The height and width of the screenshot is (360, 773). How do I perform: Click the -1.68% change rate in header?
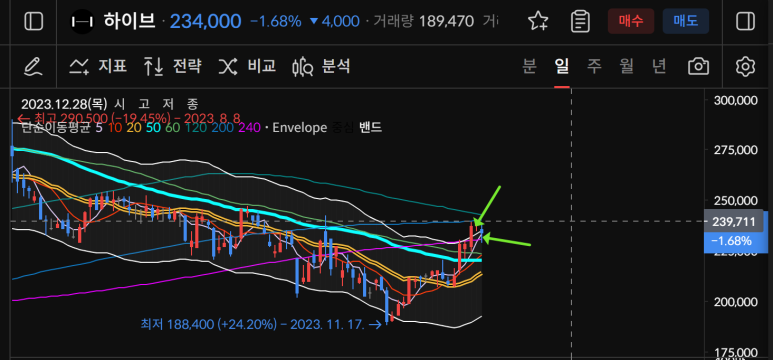coord(276,21)
